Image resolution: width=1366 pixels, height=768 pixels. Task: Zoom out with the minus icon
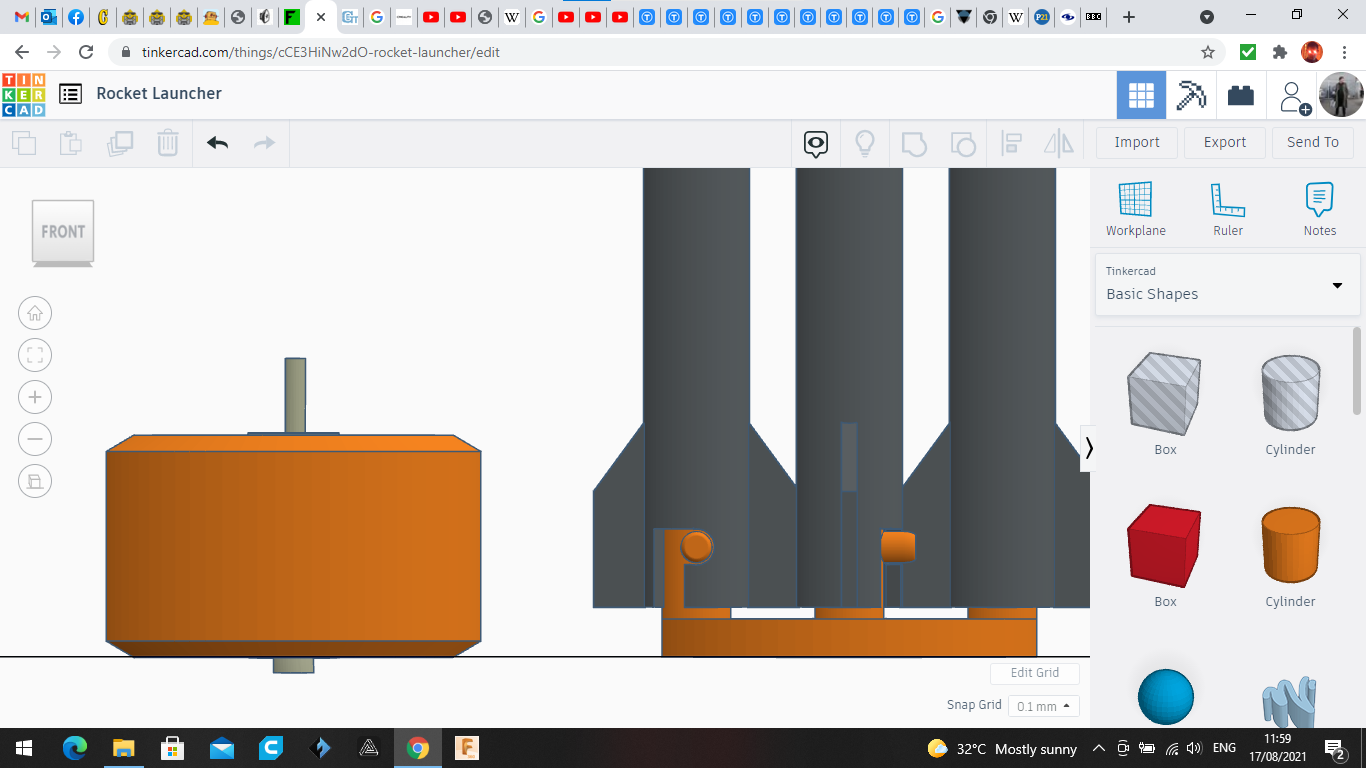[x=35, y=440]
